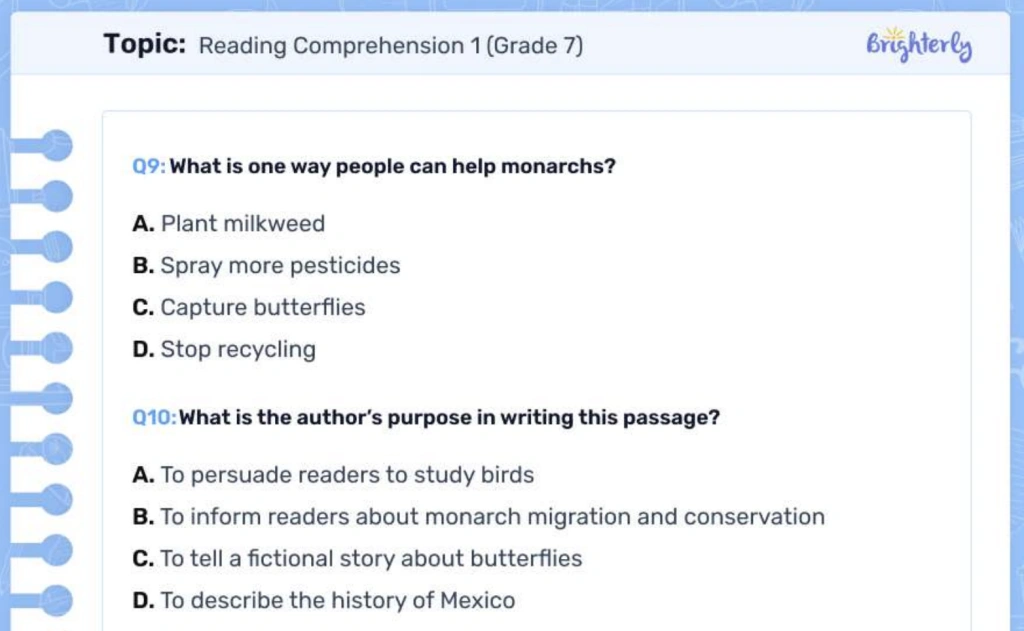
Task: Choose option B "Spray more pesticides"
Action: (x=280, y=266)
